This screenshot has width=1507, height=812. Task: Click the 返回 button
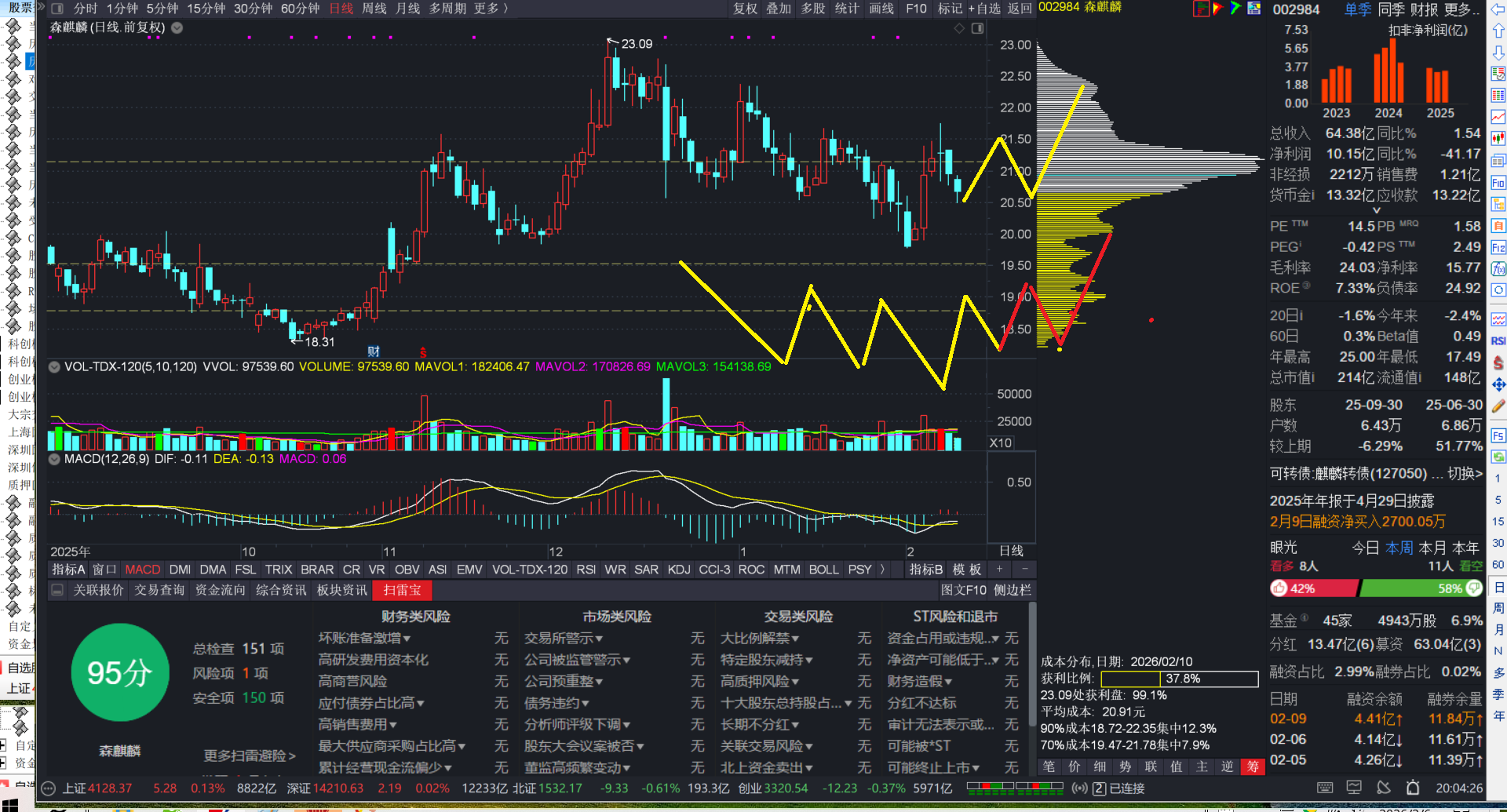1020,9
